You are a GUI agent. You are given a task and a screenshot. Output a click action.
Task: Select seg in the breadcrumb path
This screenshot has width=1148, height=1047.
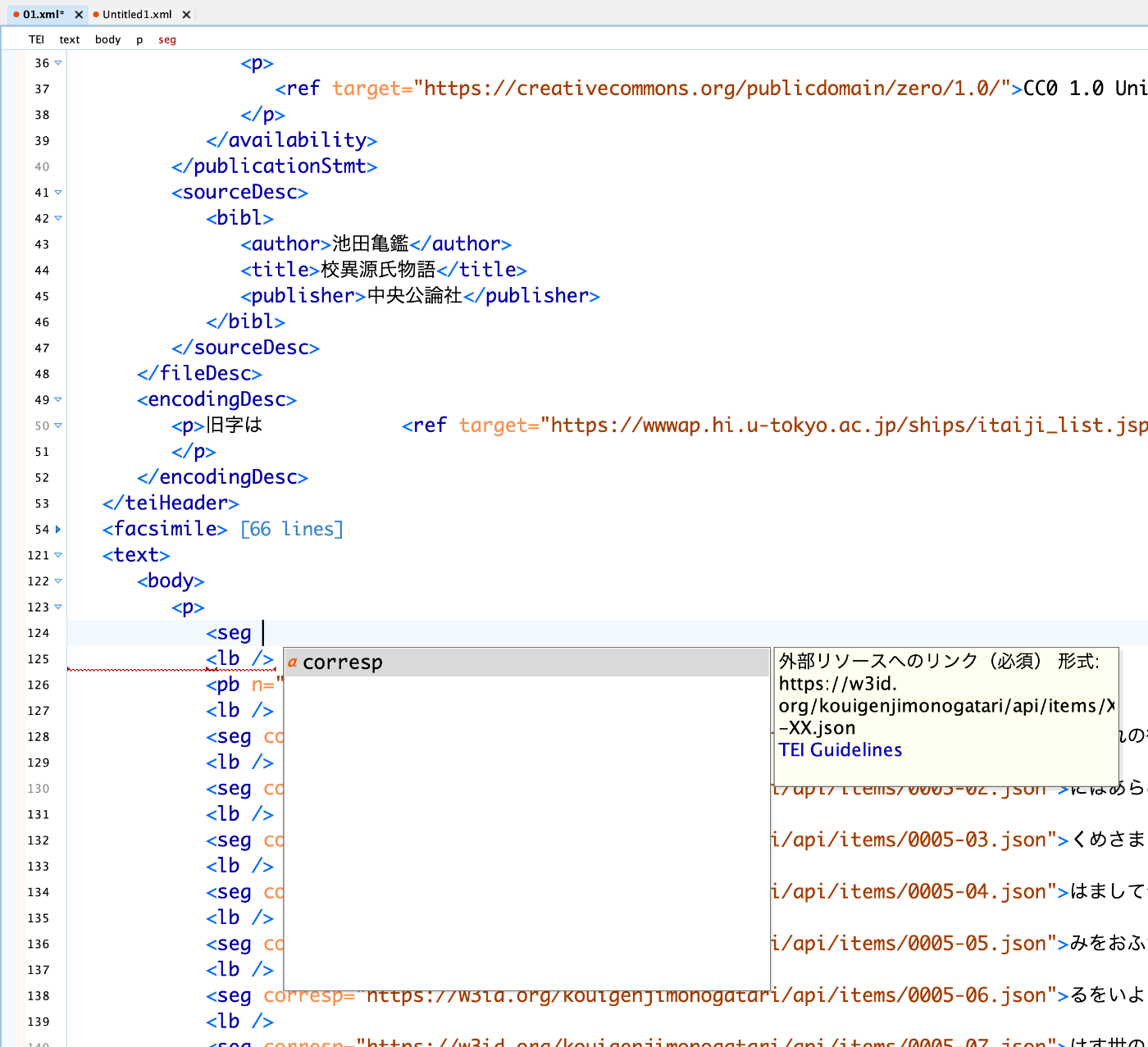click(167, 39)
